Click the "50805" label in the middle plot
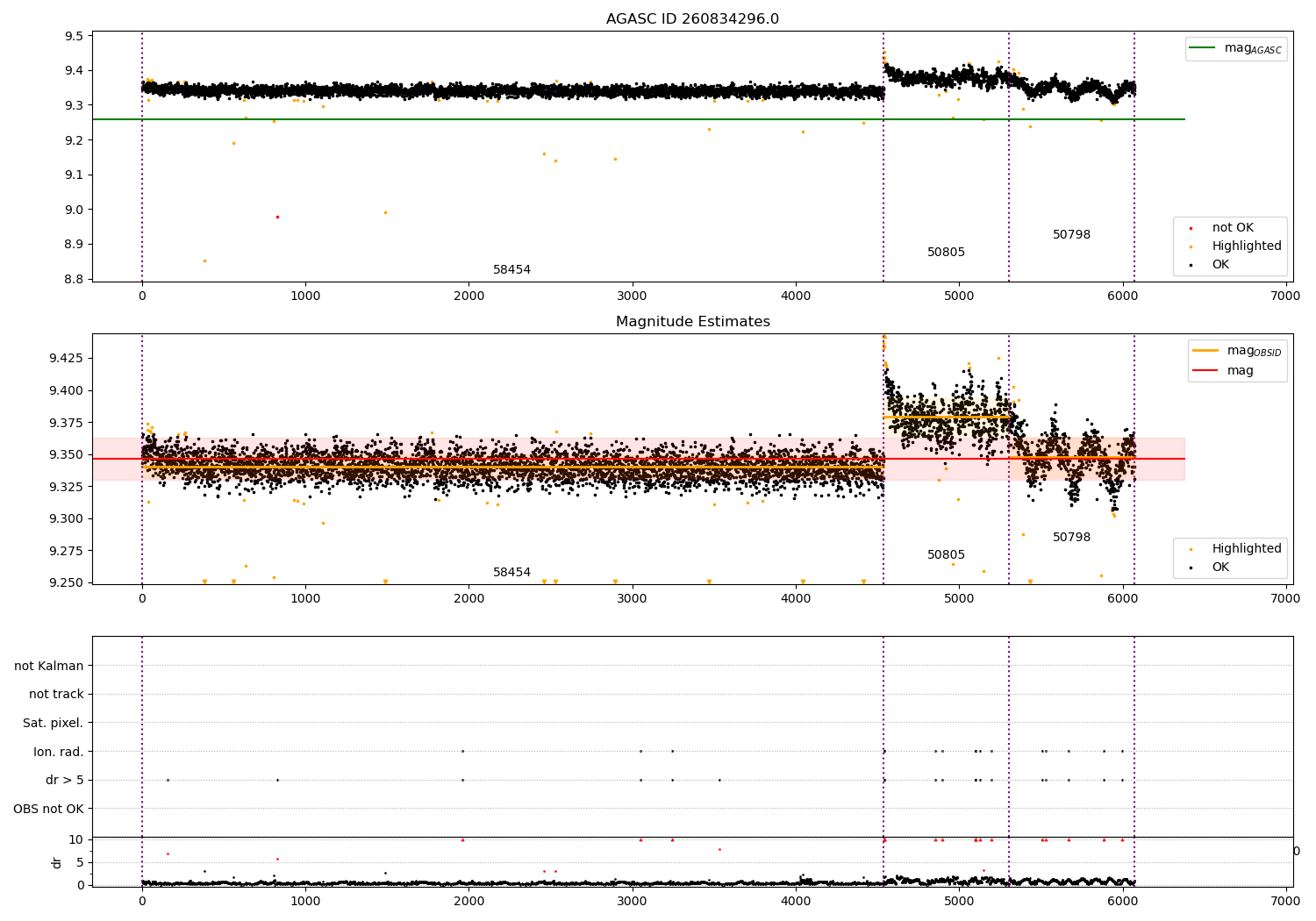Screen dimensions: 1316x921 tap(946, 555)
